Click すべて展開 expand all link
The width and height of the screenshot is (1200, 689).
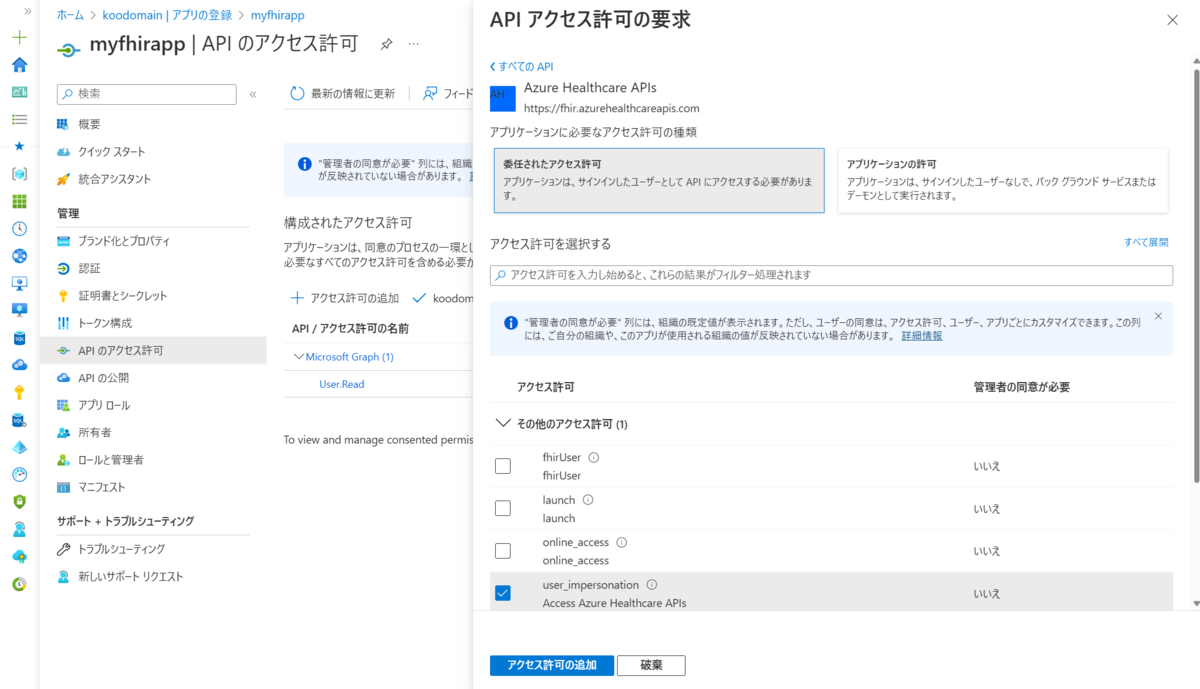pos(1145,242)
